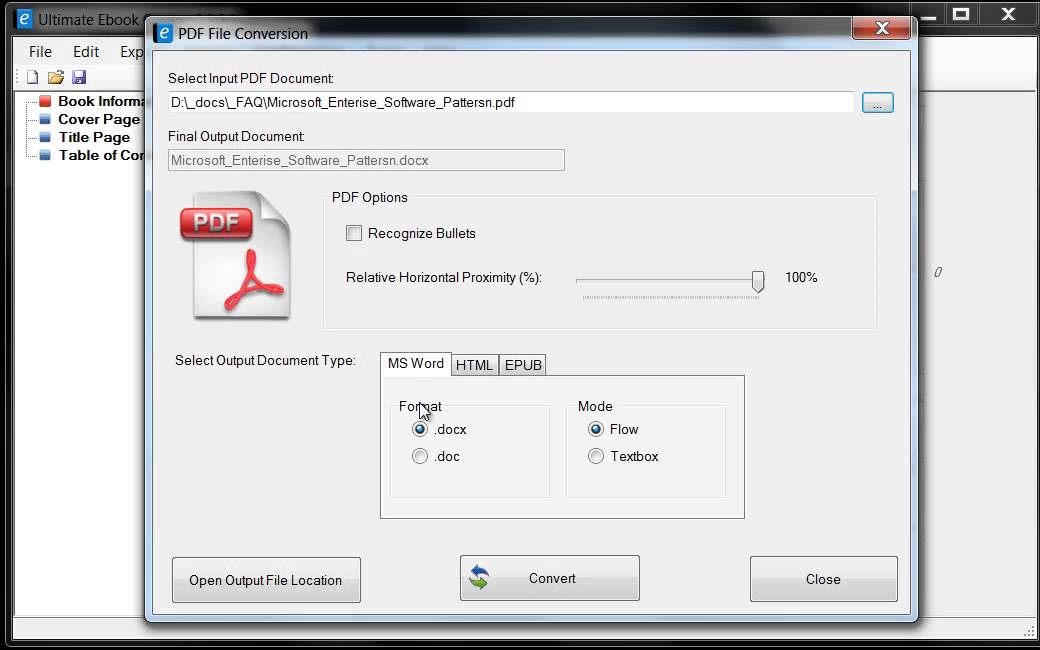Open the File menu in main window

40,52
